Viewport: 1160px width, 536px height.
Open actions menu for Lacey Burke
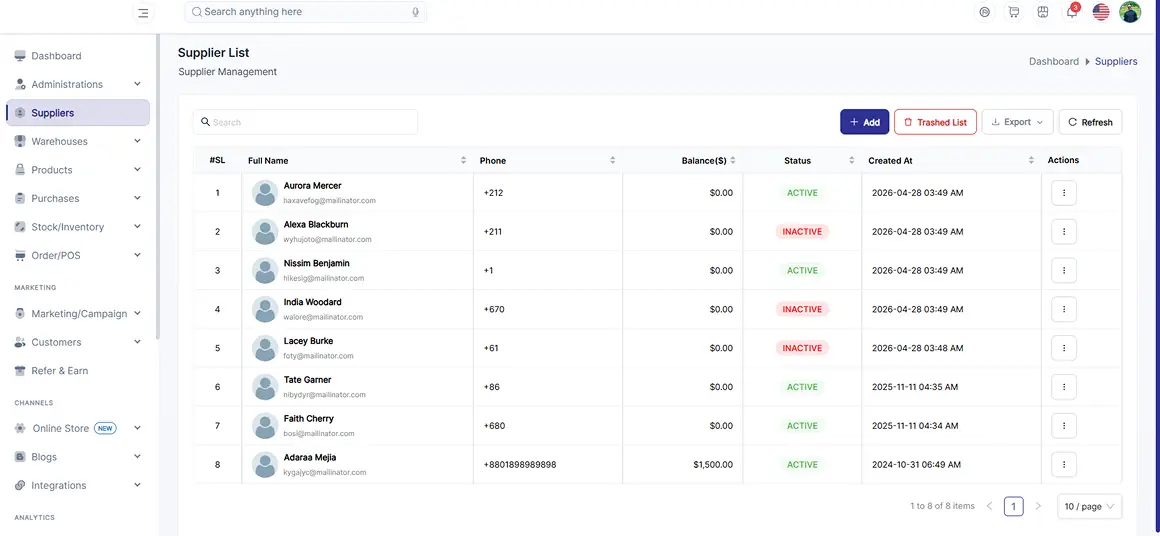tap(1064, 348)
